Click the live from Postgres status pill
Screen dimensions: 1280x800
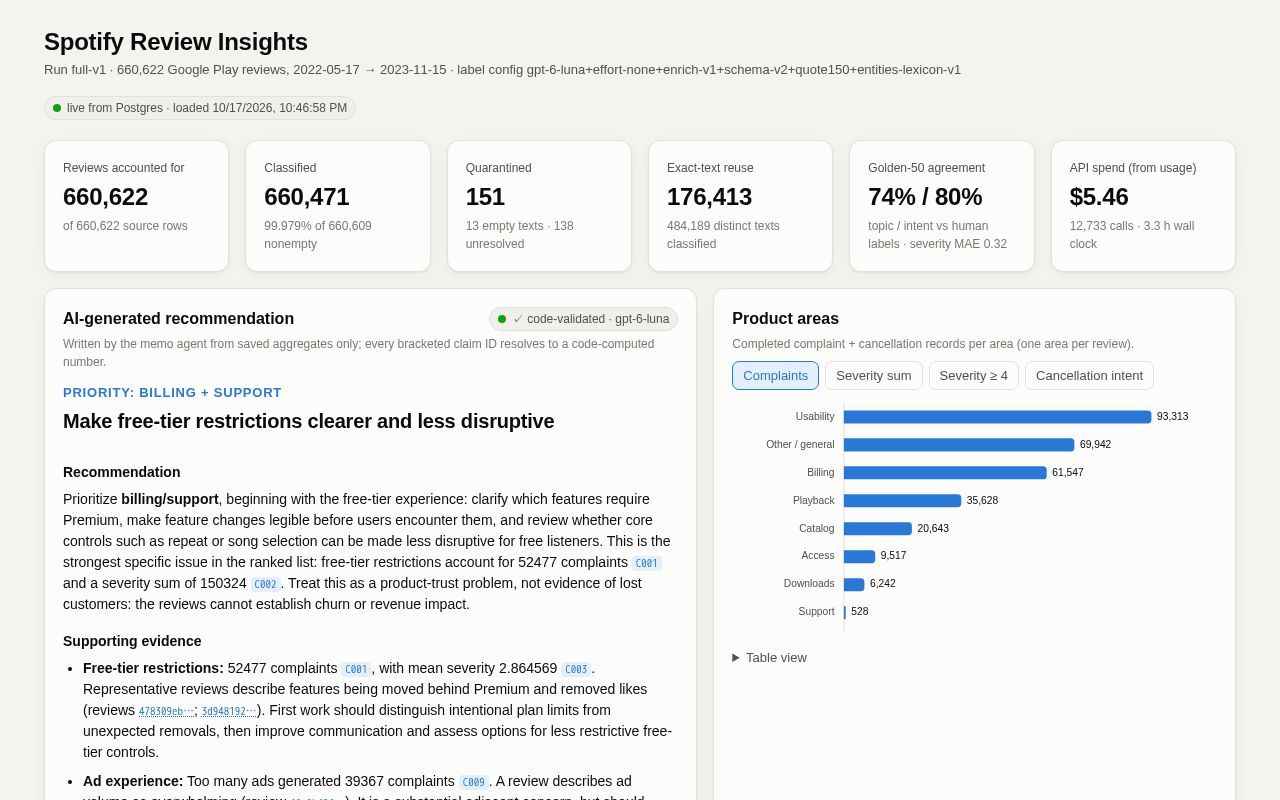click(x=200, y=108)
